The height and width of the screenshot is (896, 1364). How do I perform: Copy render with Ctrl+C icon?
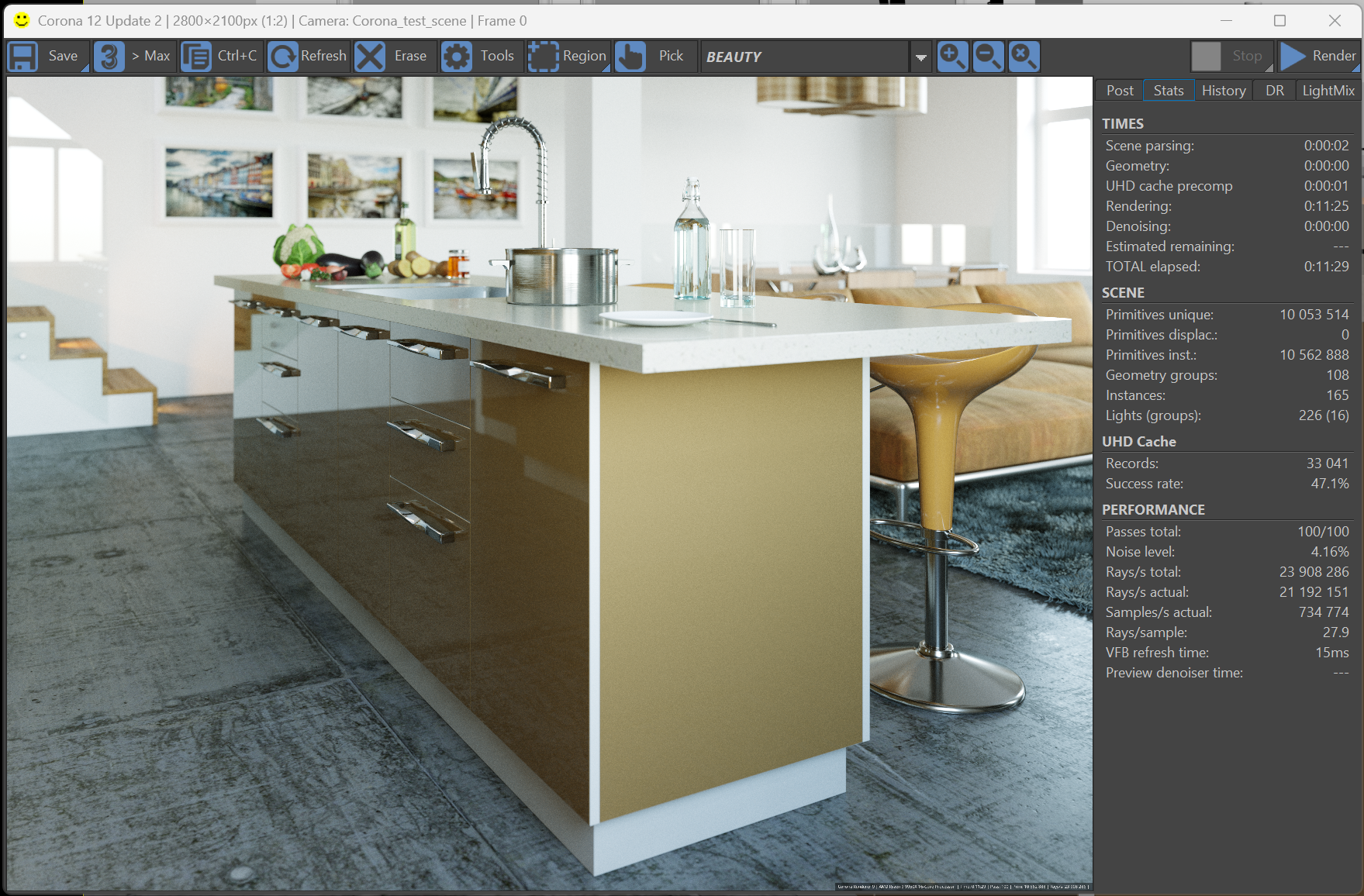tap(196, 57)
